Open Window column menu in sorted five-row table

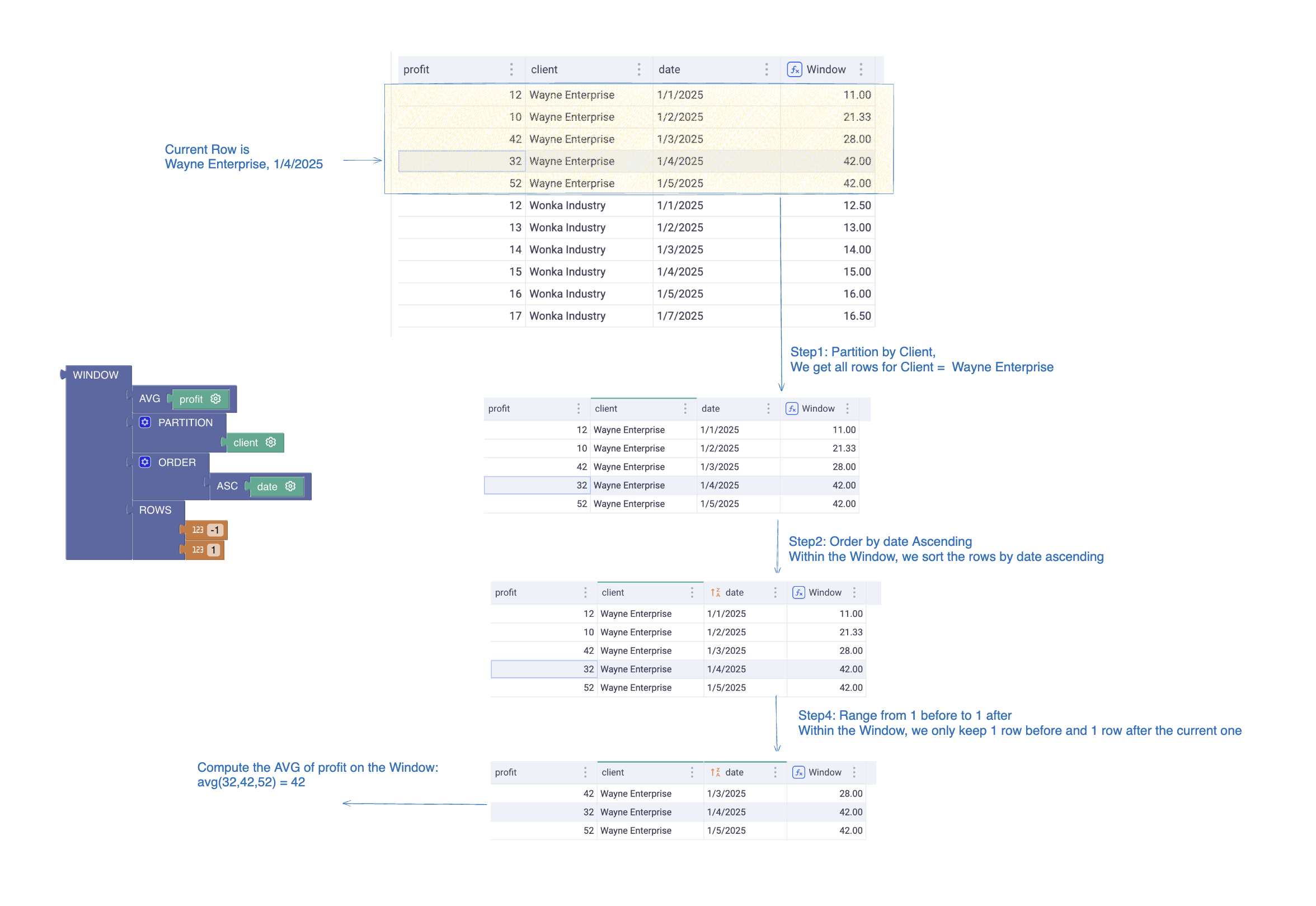click(x=854, y=592)
